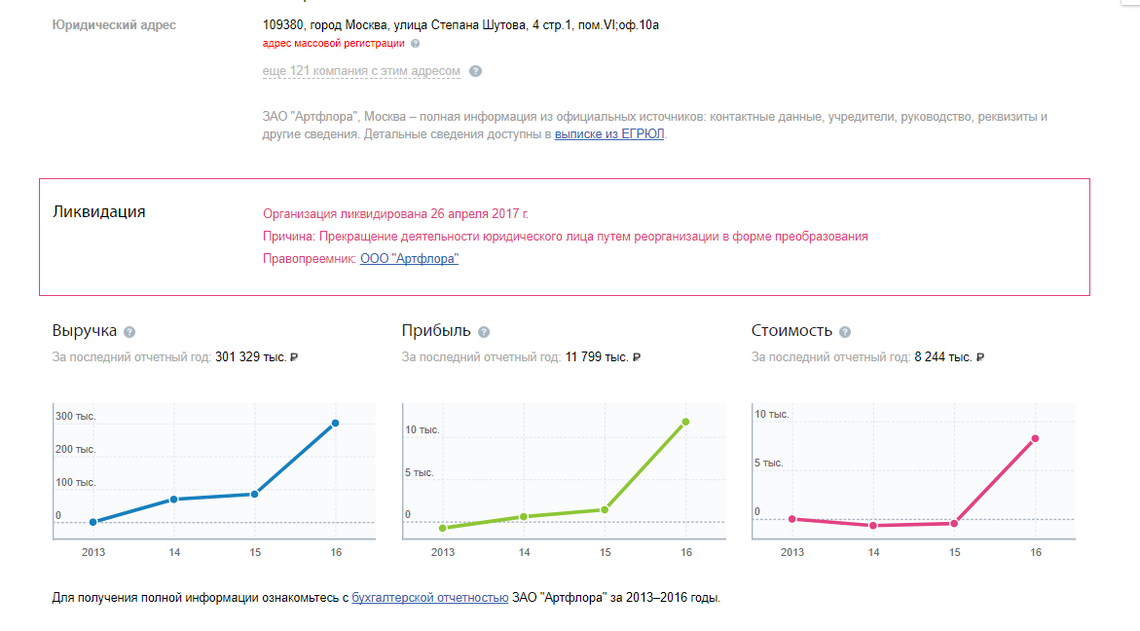The height and width of the screenshot is (631, 1140).
Task: Select the 2014 data point on Прибыль chart
Action: point(523,517)
